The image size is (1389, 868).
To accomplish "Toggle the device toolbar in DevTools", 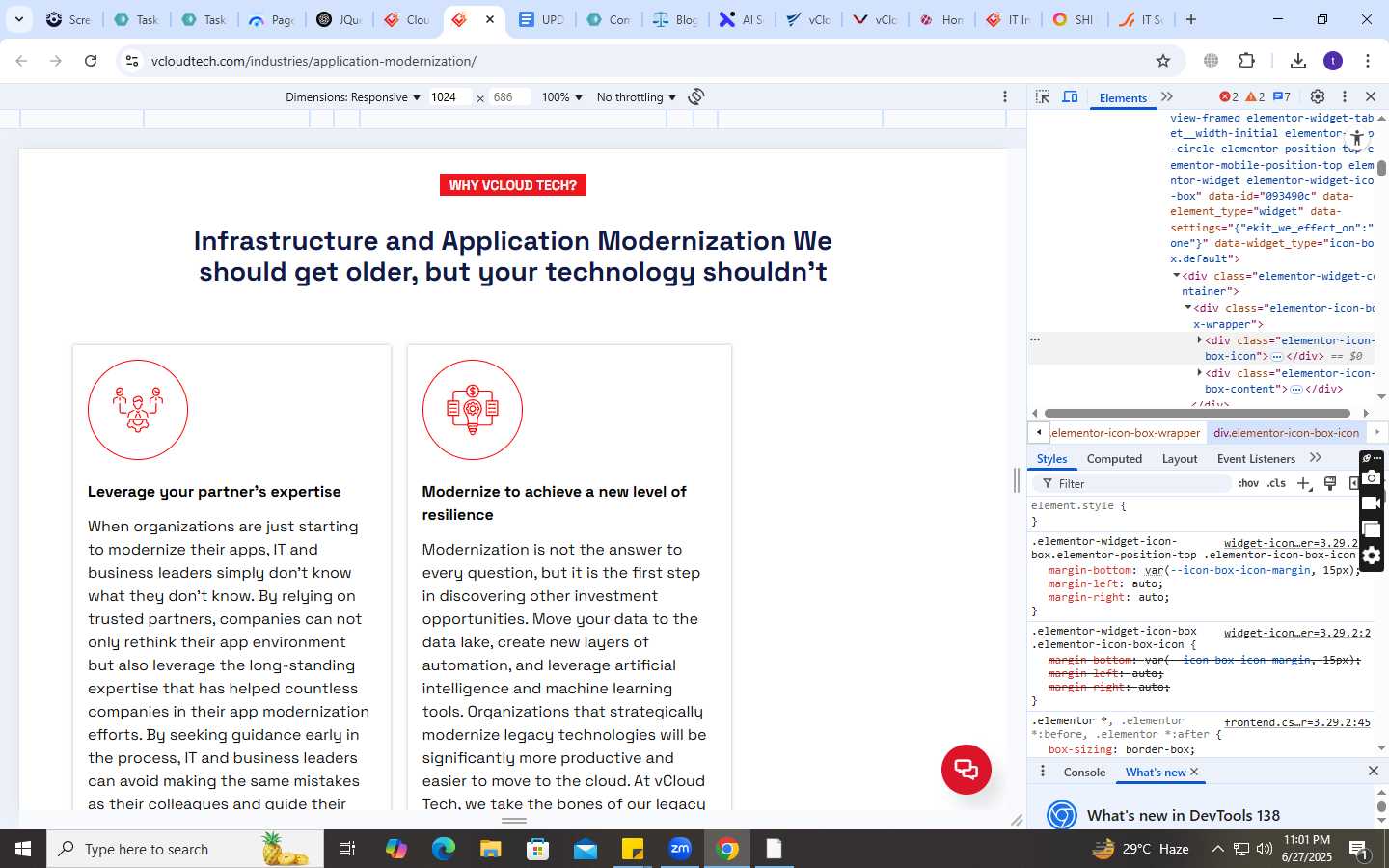I will click(x=1070, y=96).
